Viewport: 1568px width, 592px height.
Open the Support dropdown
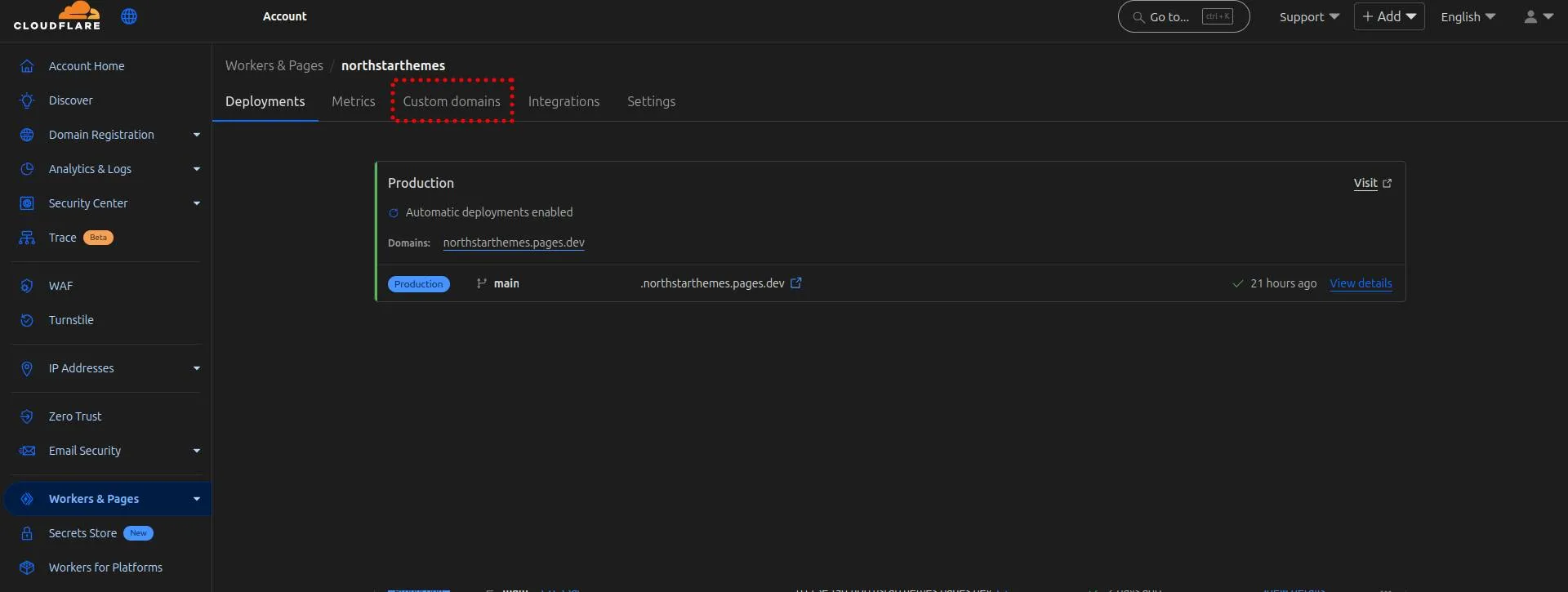click(1309, 16)
